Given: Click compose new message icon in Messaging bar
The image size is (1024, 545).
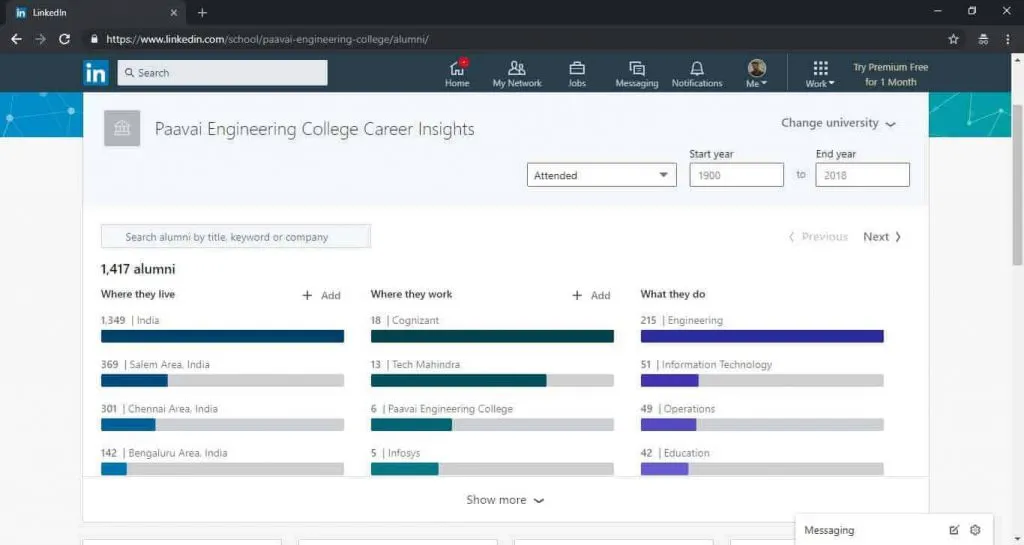Looking at the screenshot, I should pos(953,530).
